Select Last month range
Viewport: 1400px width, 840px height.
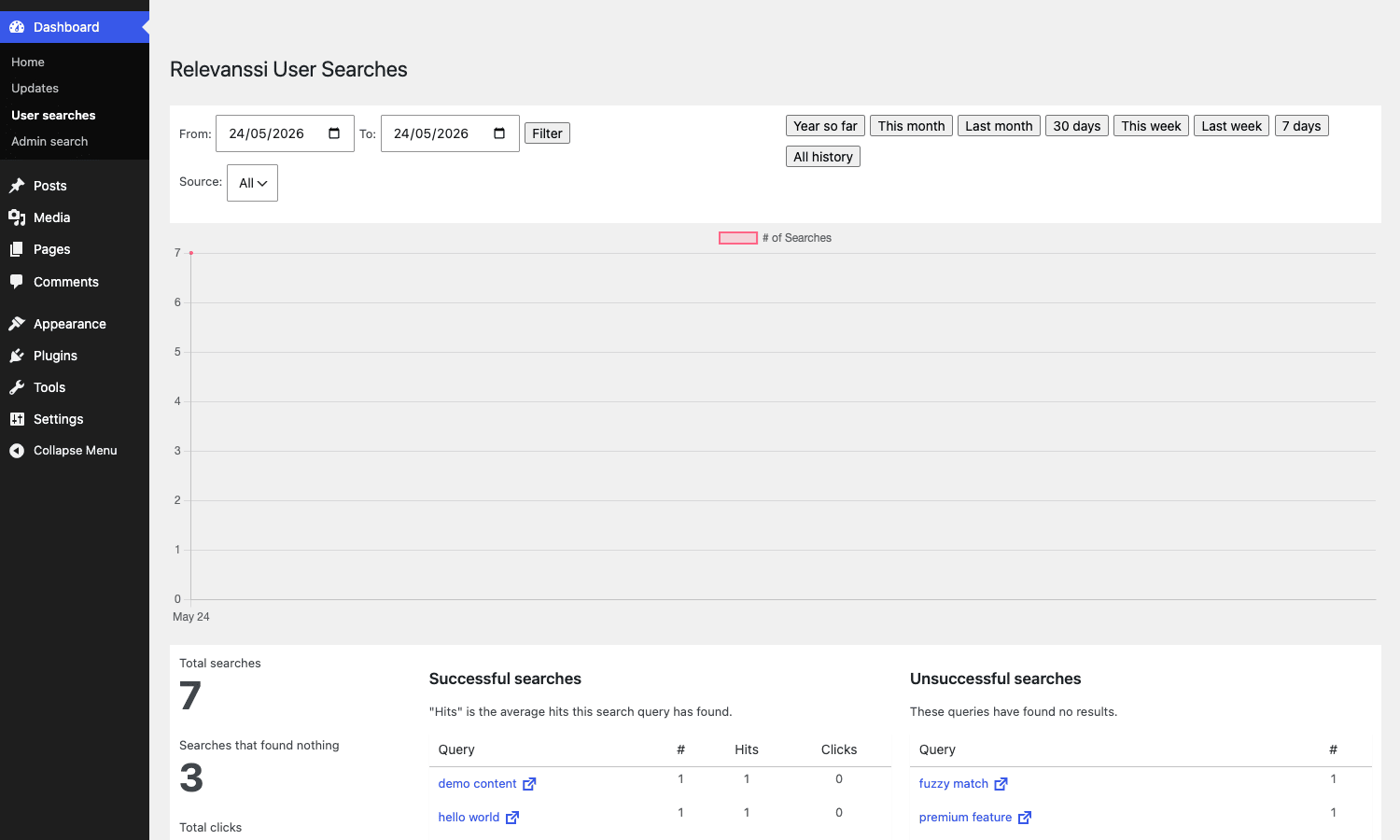999,126
